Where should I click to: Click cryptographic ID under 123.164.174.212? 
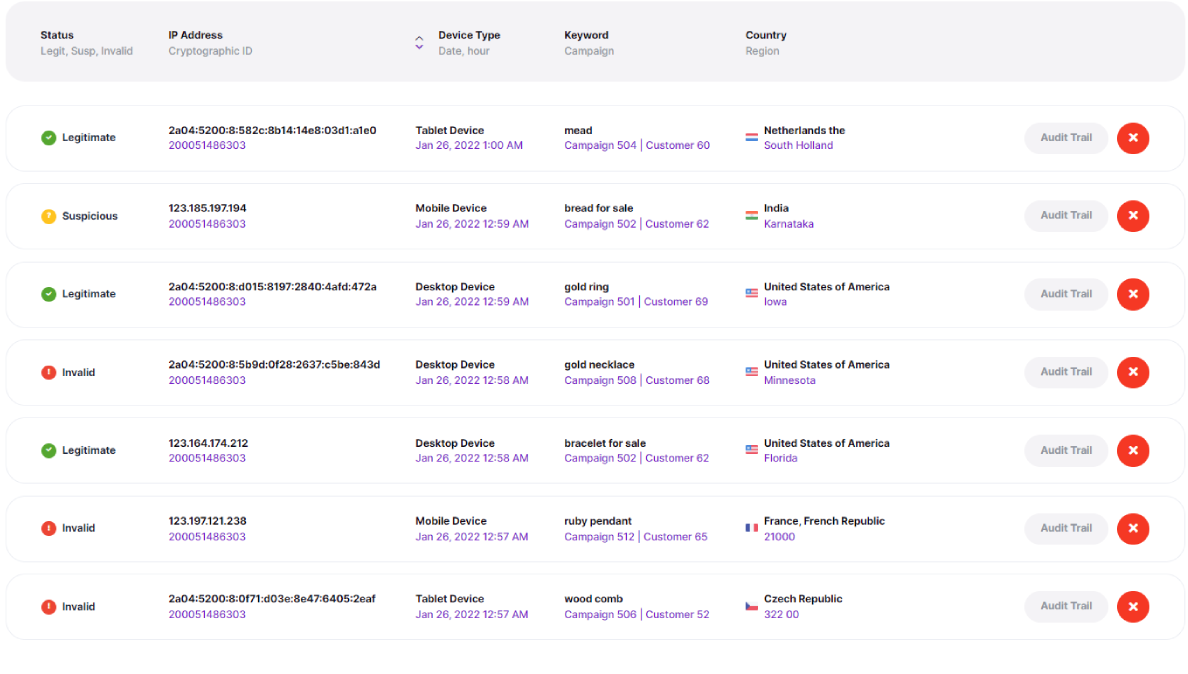[207, 458]
